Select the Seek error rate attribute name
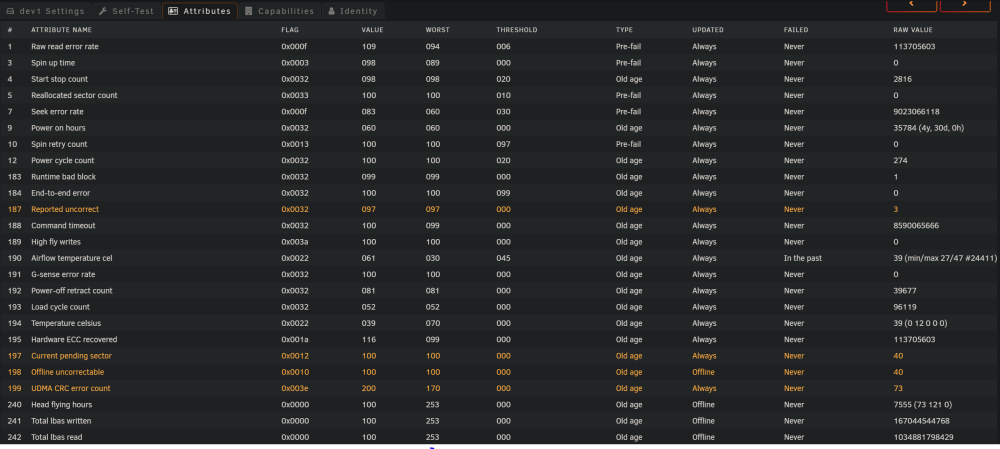The width and height of the screenshot is (1000, 449). click(x=57, y=112)
